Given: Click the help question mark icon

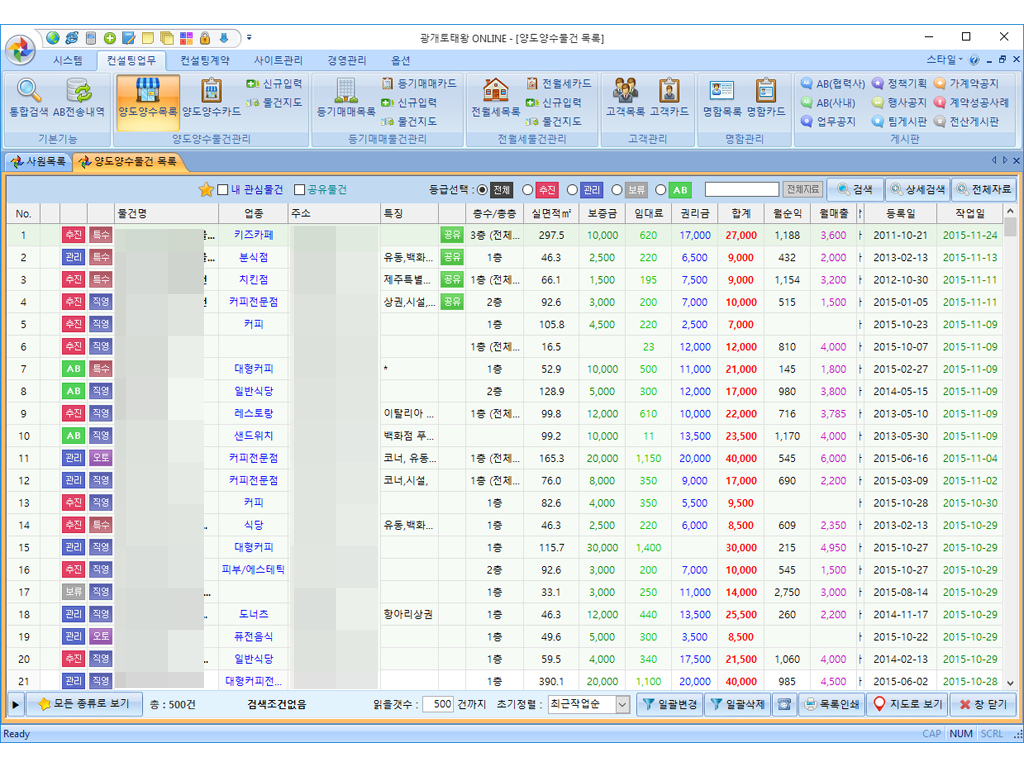Looking at the screenshot, I should point(974,59).
